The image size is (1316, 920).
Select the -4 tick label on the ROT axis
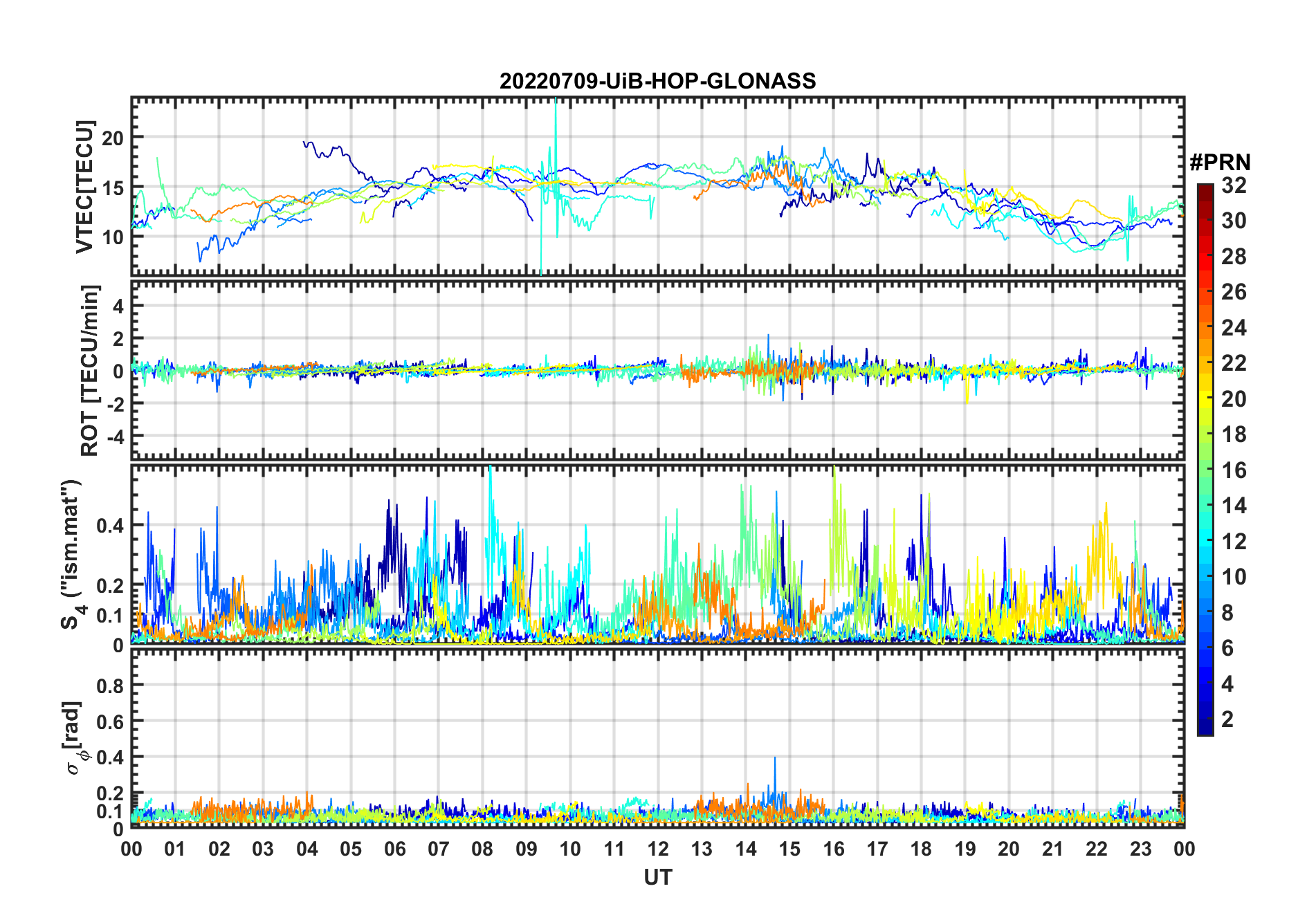pos(115,436)
